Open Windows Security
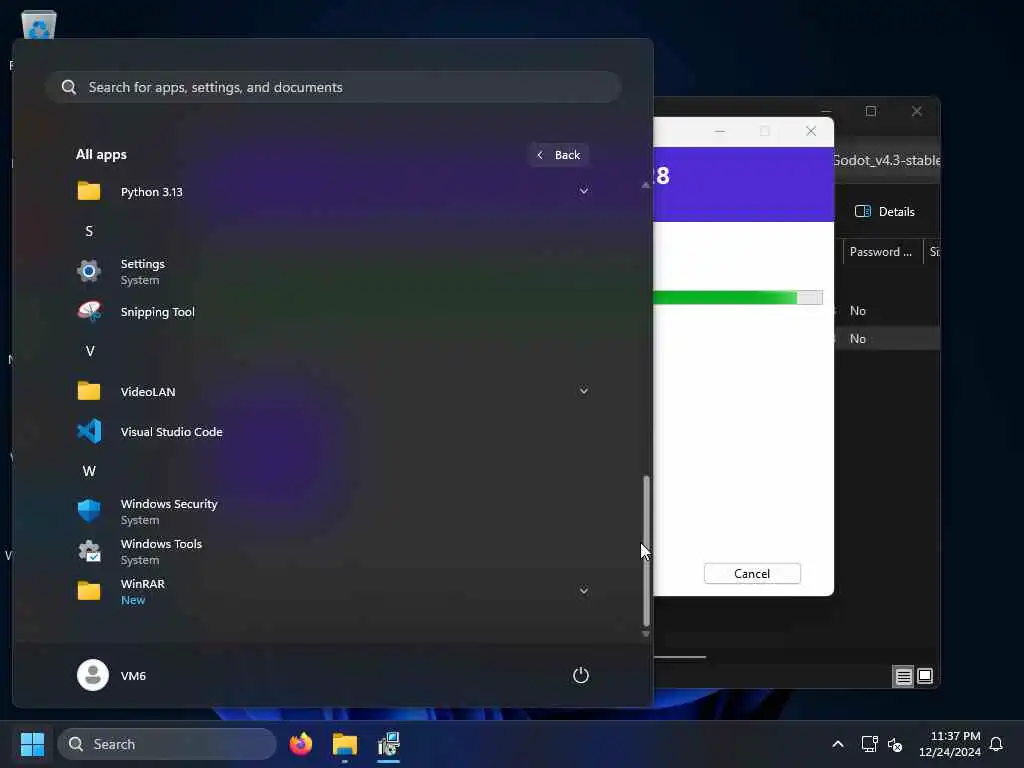The width and height of the screenshot is (1024, 768). [332, 511]
